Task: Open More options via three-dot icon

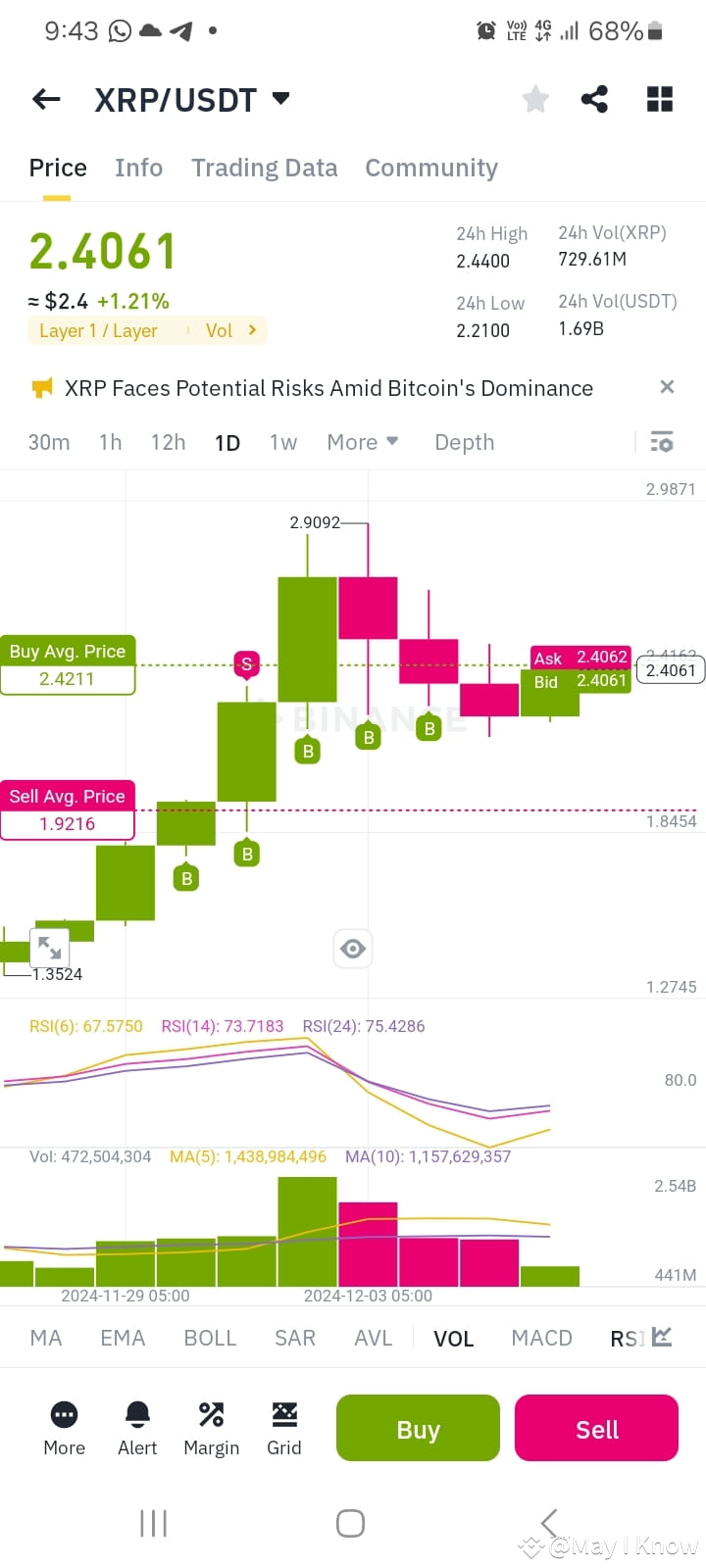Action: click(x=64, y=1415)
